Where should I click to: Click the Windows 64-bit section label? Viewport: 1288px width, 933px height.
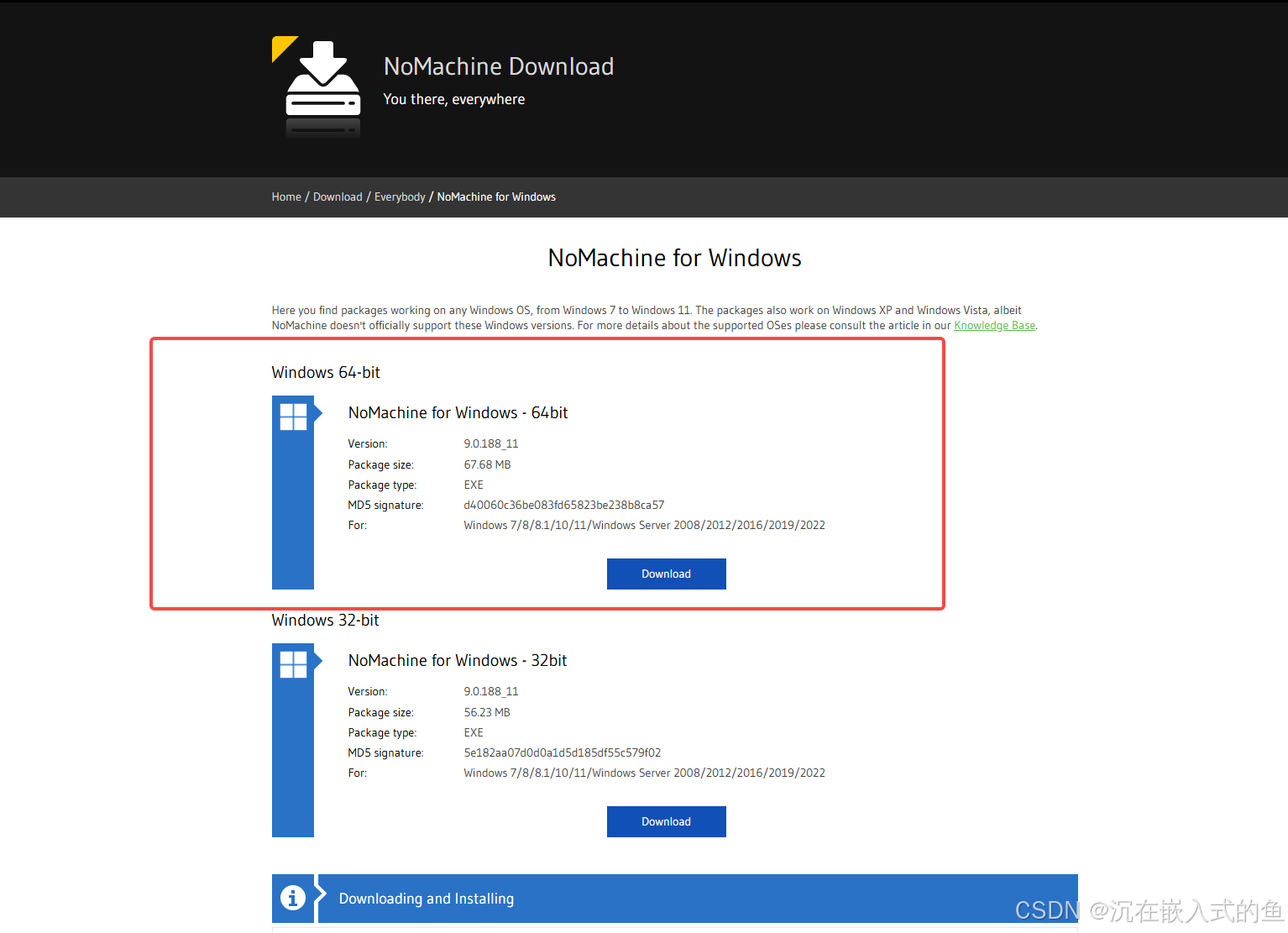click(326, 372)
